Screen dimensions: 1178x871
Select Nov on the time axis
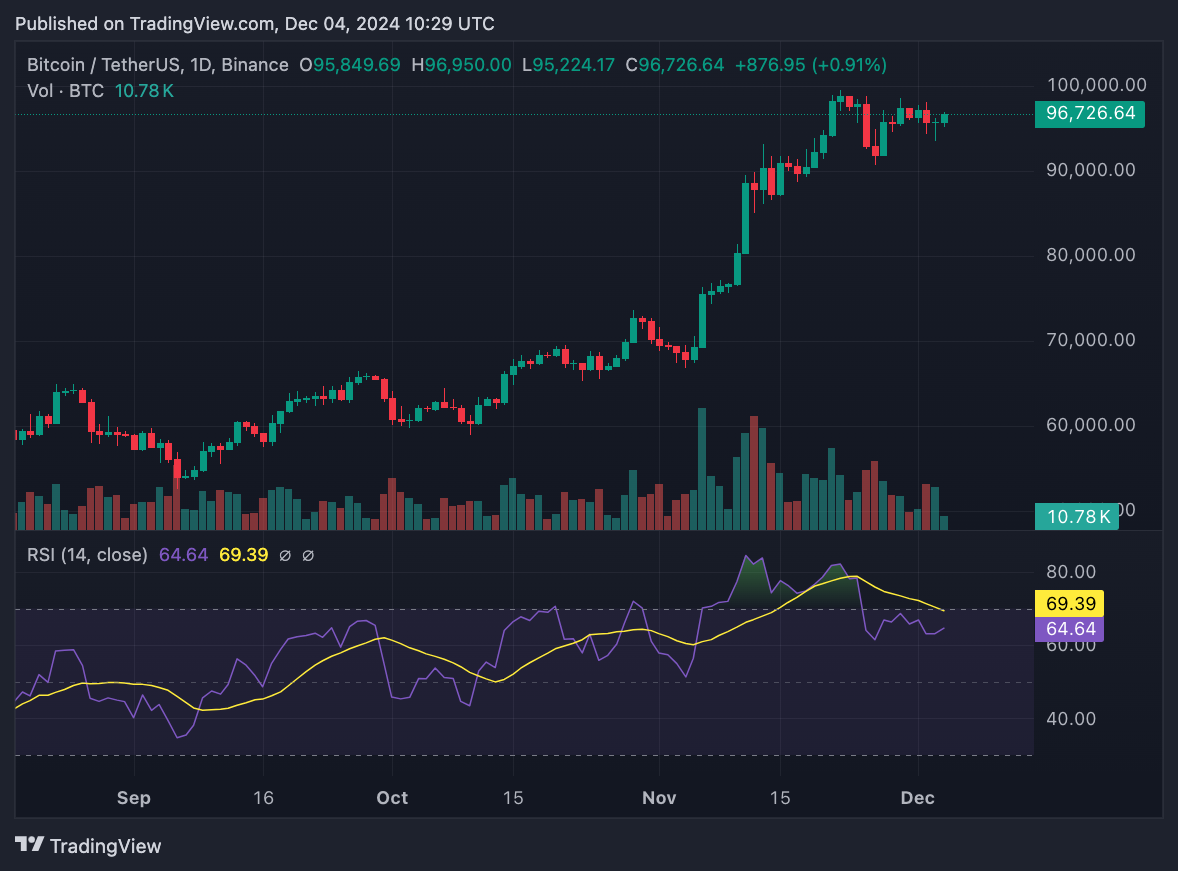[x=658, y=798]
